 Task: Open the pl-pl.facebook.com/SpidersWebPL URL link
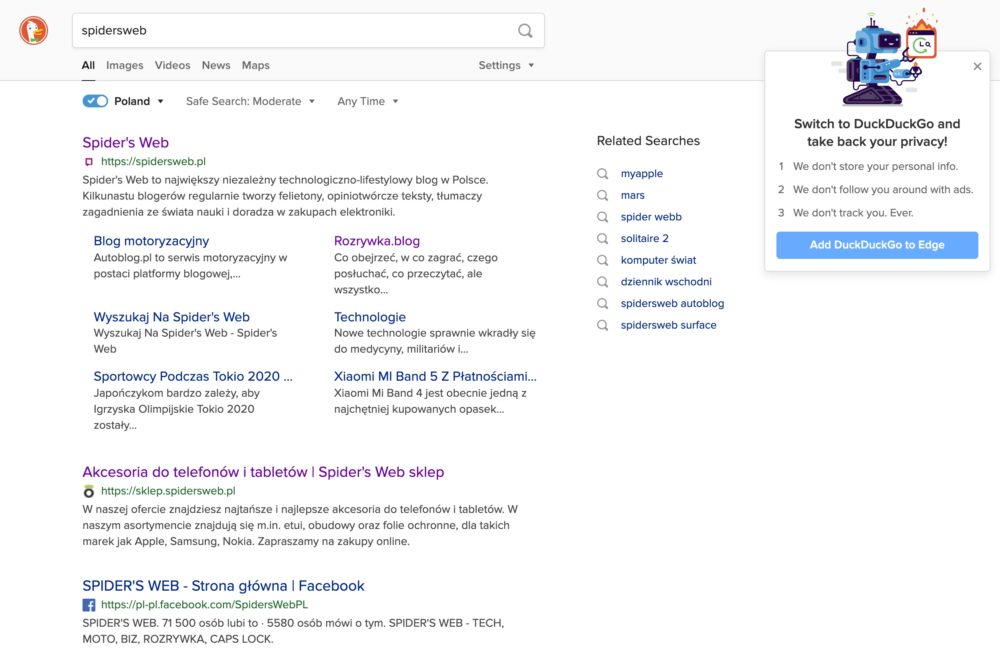click(204, 605)
